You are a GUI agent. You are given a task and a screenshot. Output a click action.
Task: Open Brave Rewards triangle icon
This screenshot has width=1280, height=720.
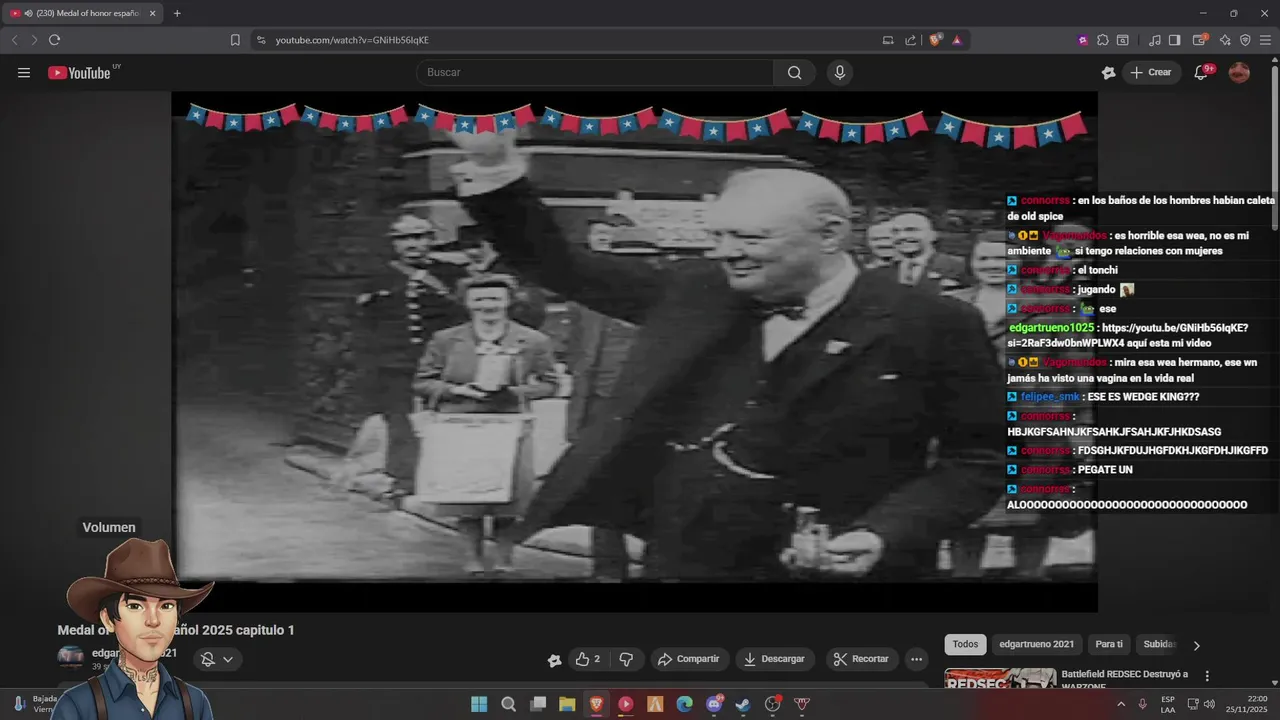pos(957,40)
